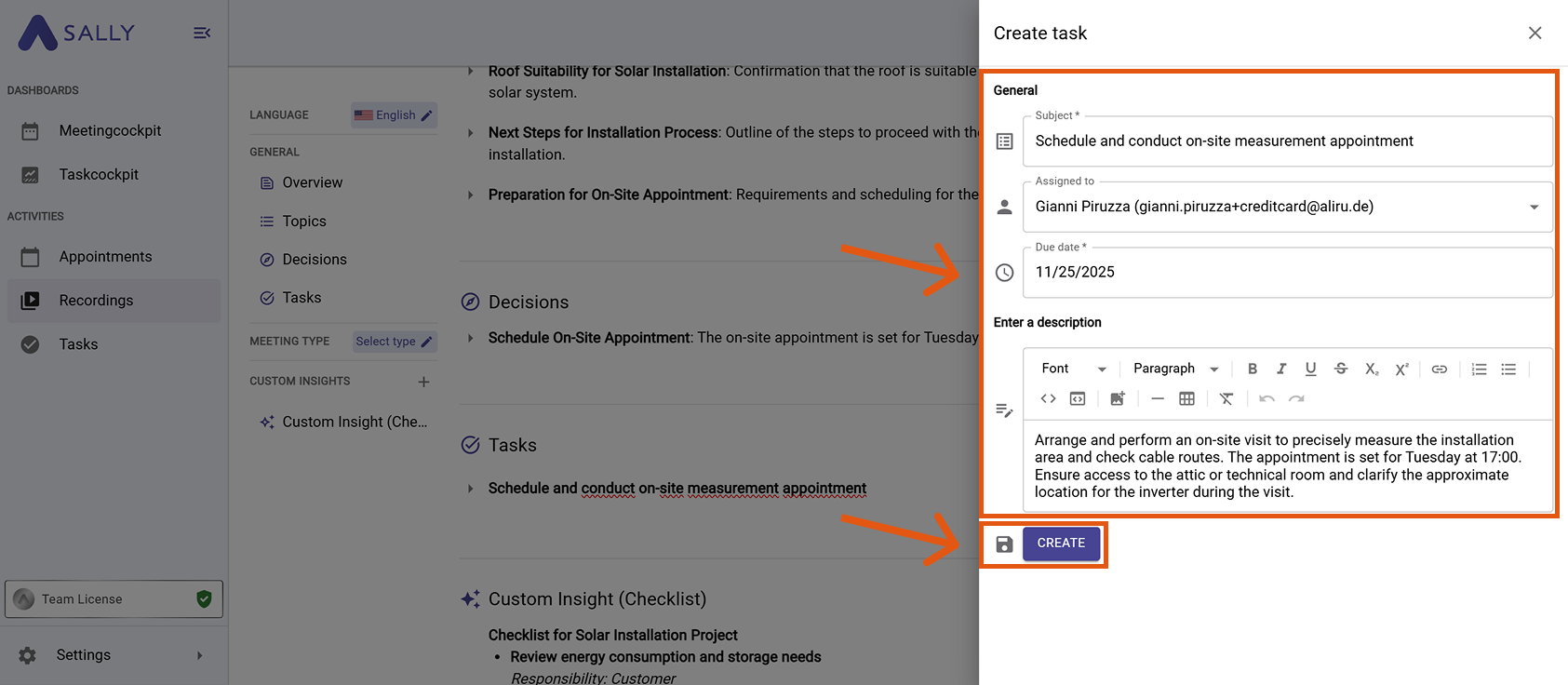Click the strikethrough icon
The width and height of the screenshot is (1568, 685).
click(x=1340, y=369)
